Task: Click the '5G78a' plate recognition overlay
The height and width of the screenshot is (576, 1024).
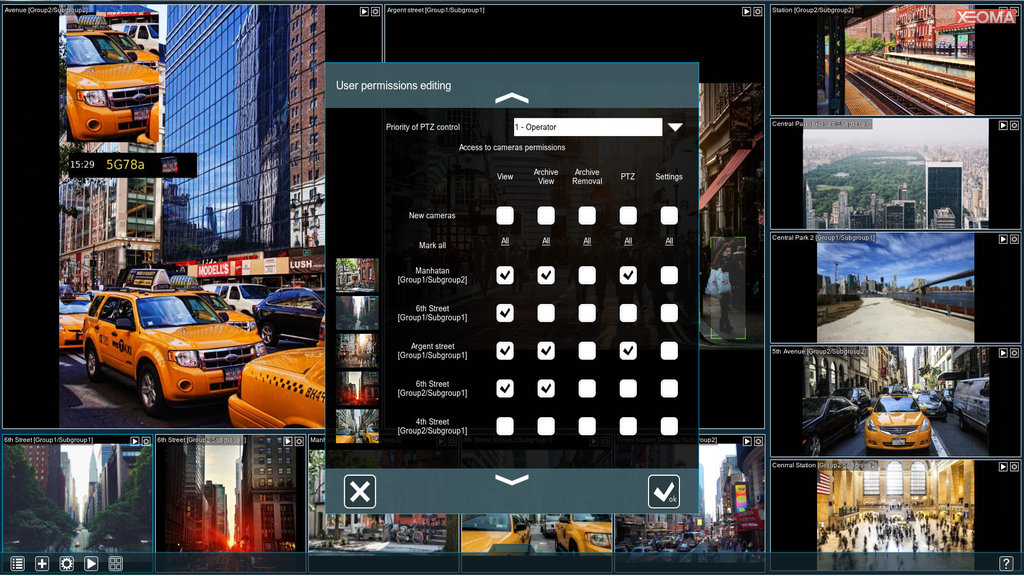Action: 125,165
